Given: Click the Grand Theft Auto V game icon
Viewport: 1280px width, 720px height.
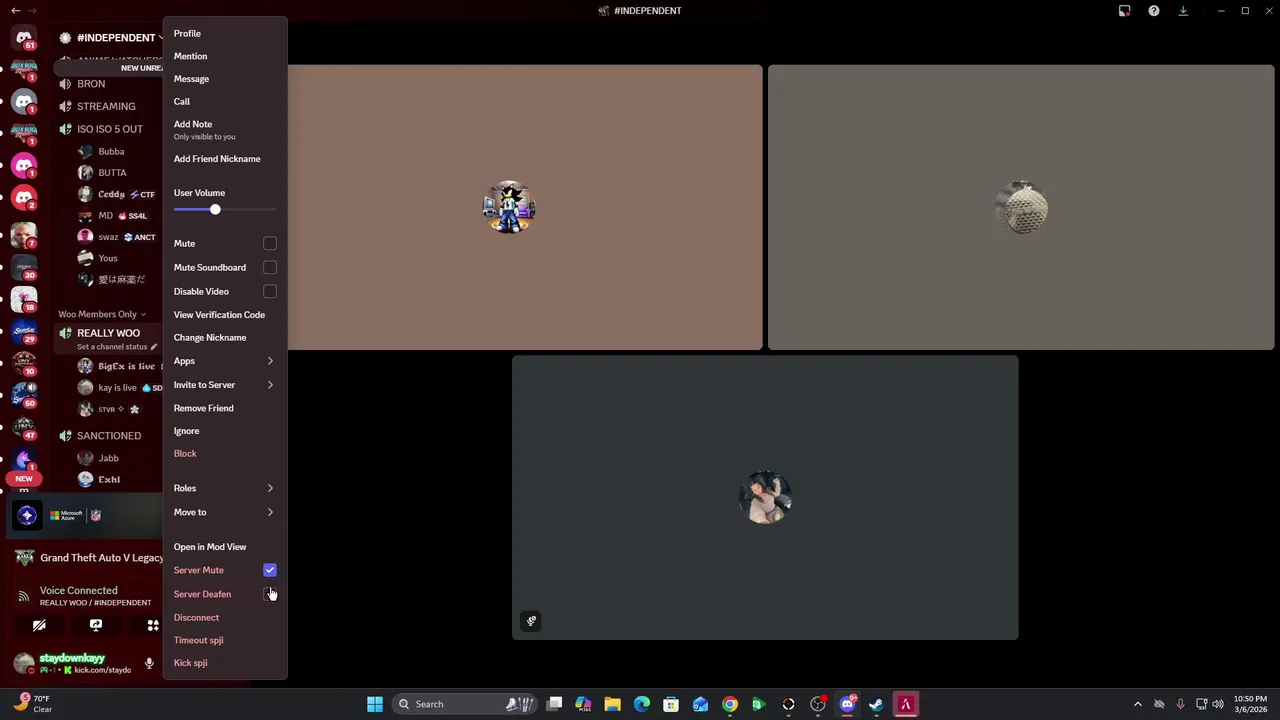Looking at the screenshot, I should (x=24, y=558).
